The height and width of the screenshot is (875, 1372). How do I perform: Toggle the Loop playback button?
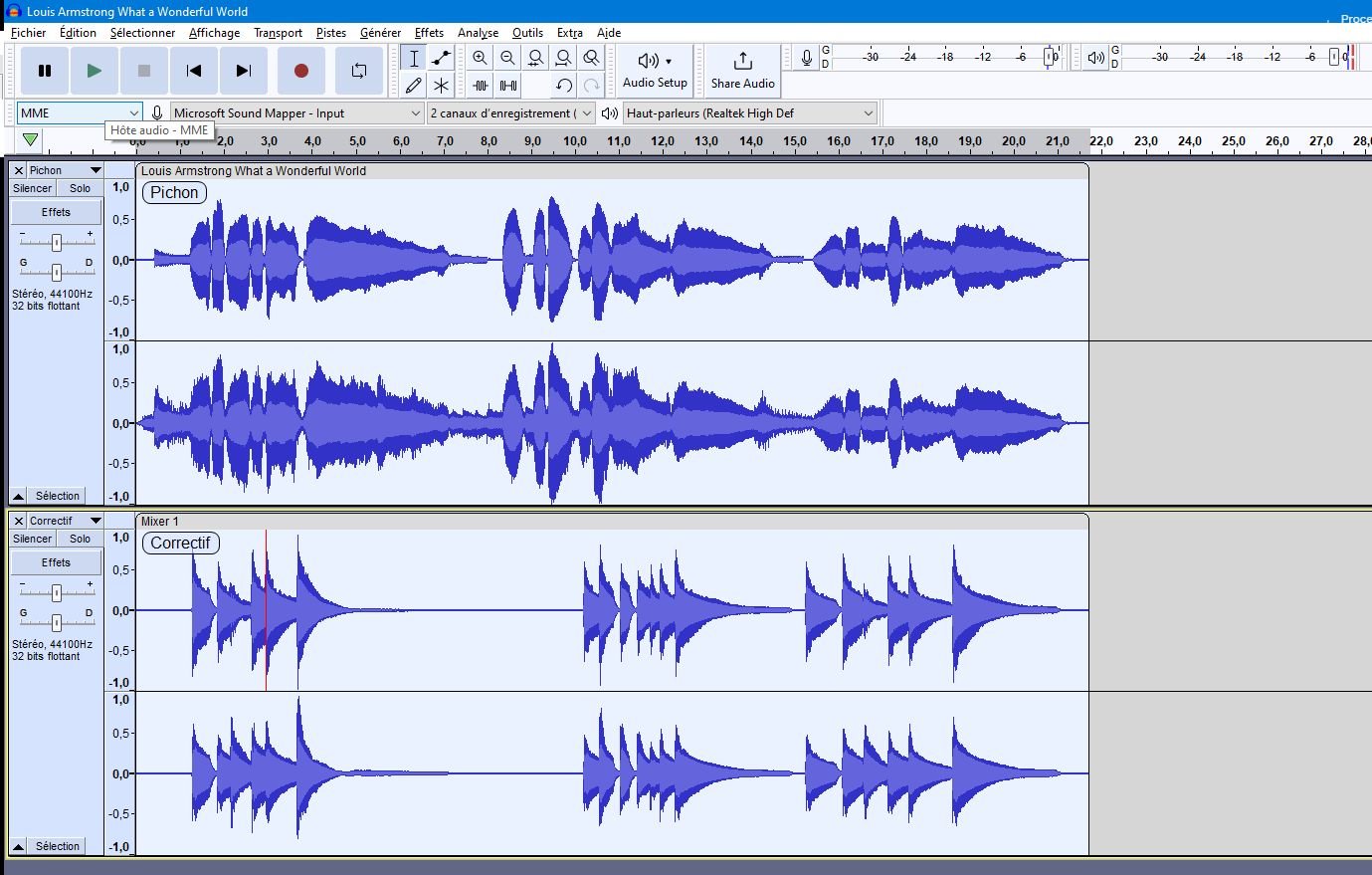(358, 71)
